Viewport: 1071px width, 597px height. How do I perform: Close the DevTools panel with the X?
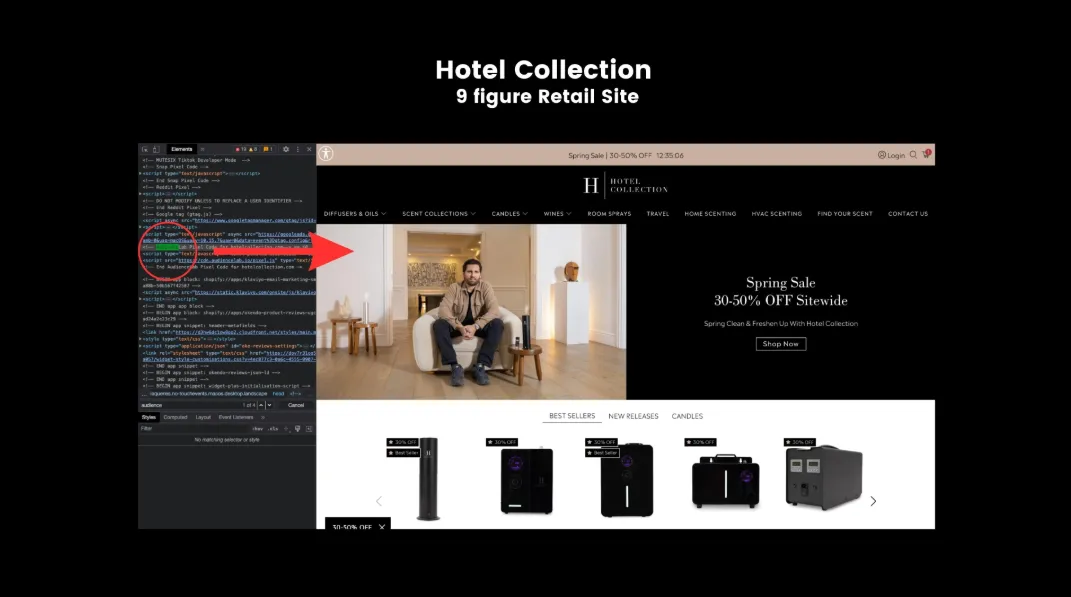309,149
